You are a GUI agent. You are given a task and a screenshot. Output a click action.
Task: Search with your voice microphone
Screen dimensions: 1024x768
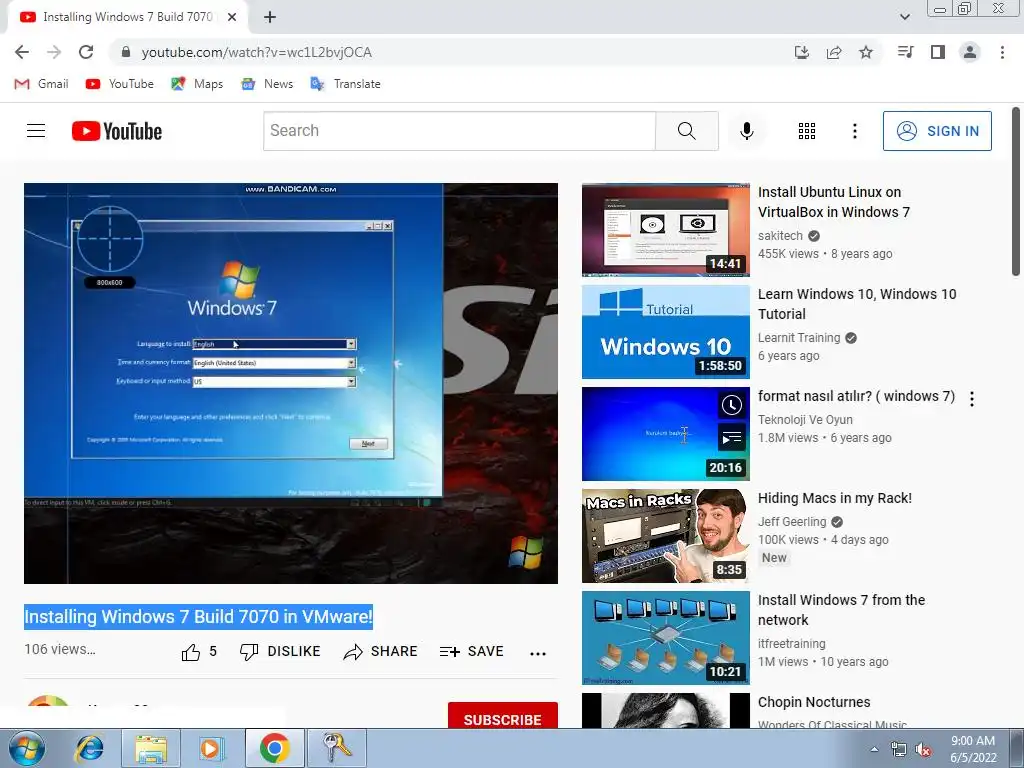pos(746,131)
